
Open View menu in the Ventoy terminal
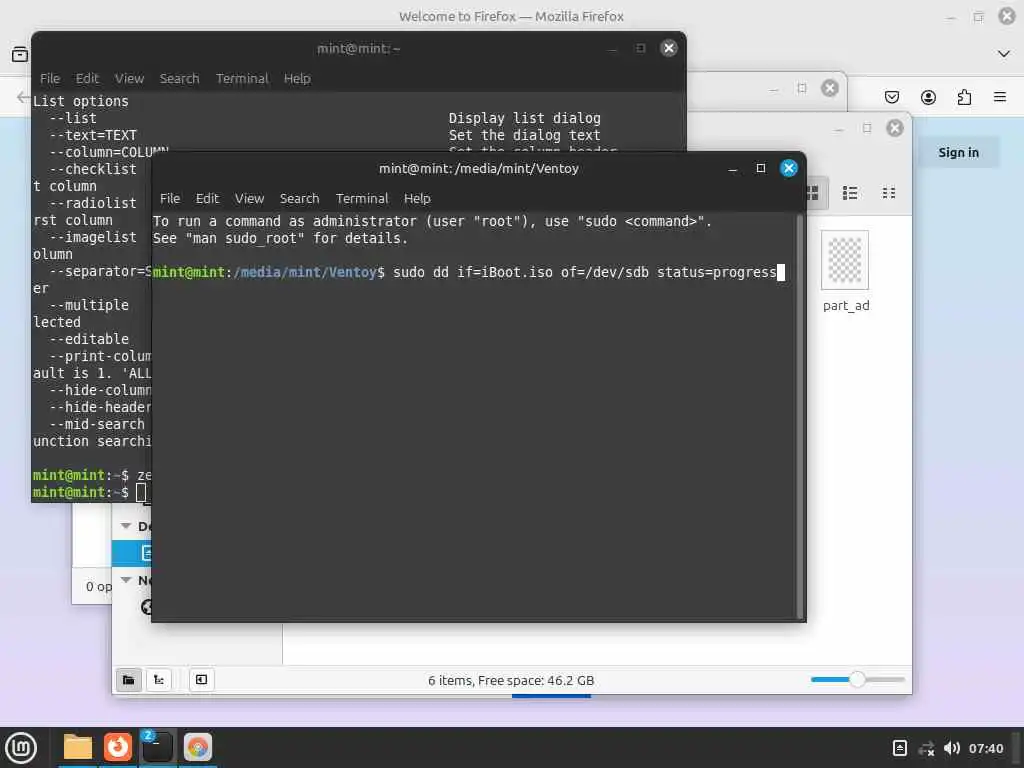pyautogui.click(x=249, y=199)
